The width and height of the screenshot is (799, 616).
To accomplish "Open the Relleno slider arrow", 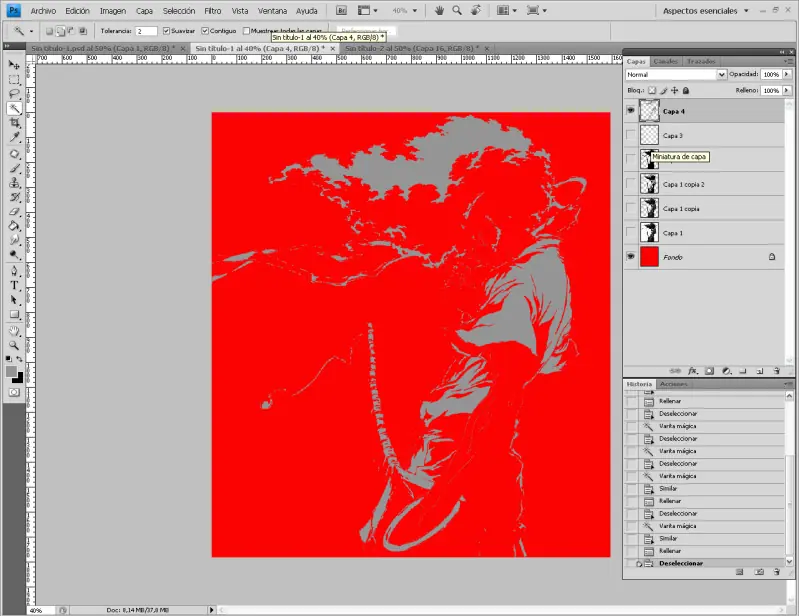I will [787, 90].
